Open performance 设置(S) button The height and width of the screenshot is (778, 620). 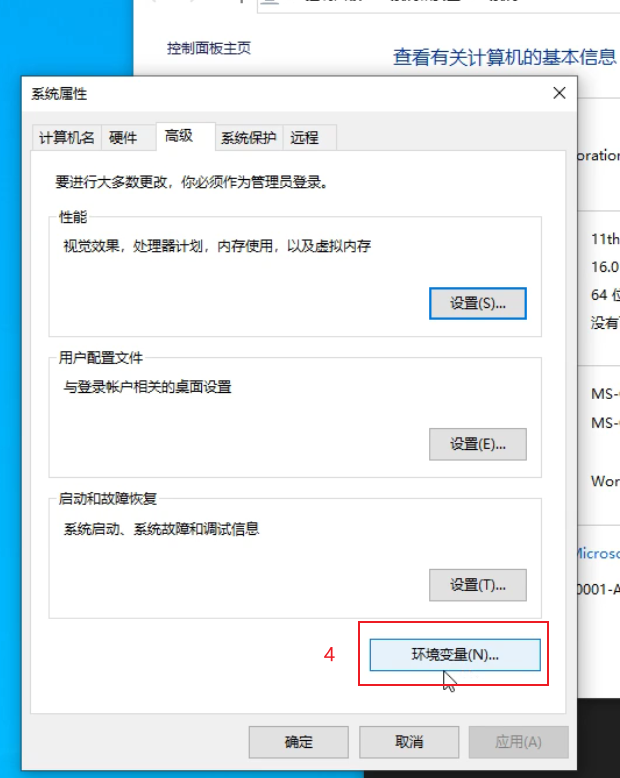pyautogui.click(x=478, y=303)
